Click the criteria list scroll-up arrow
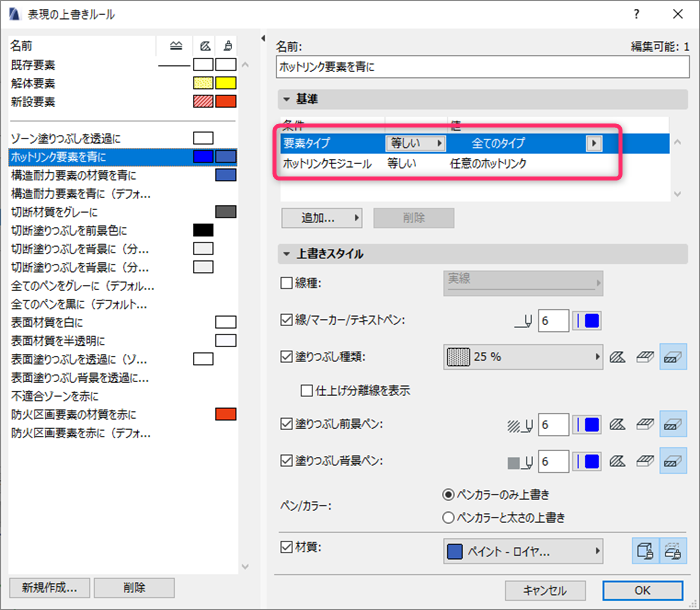Screen dimensions: 700x610 (678, 142)
